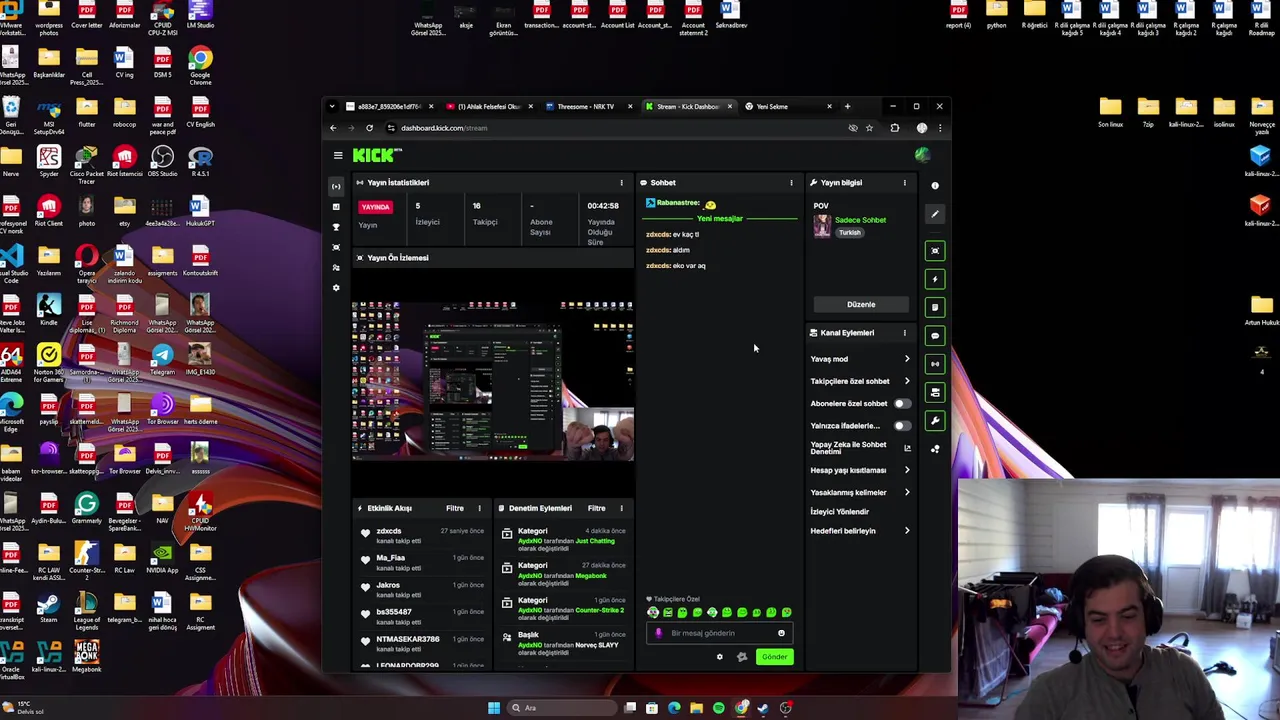
Task: Open the chat identity badge icon next to Gönder
Action: (x=742, y=657)
